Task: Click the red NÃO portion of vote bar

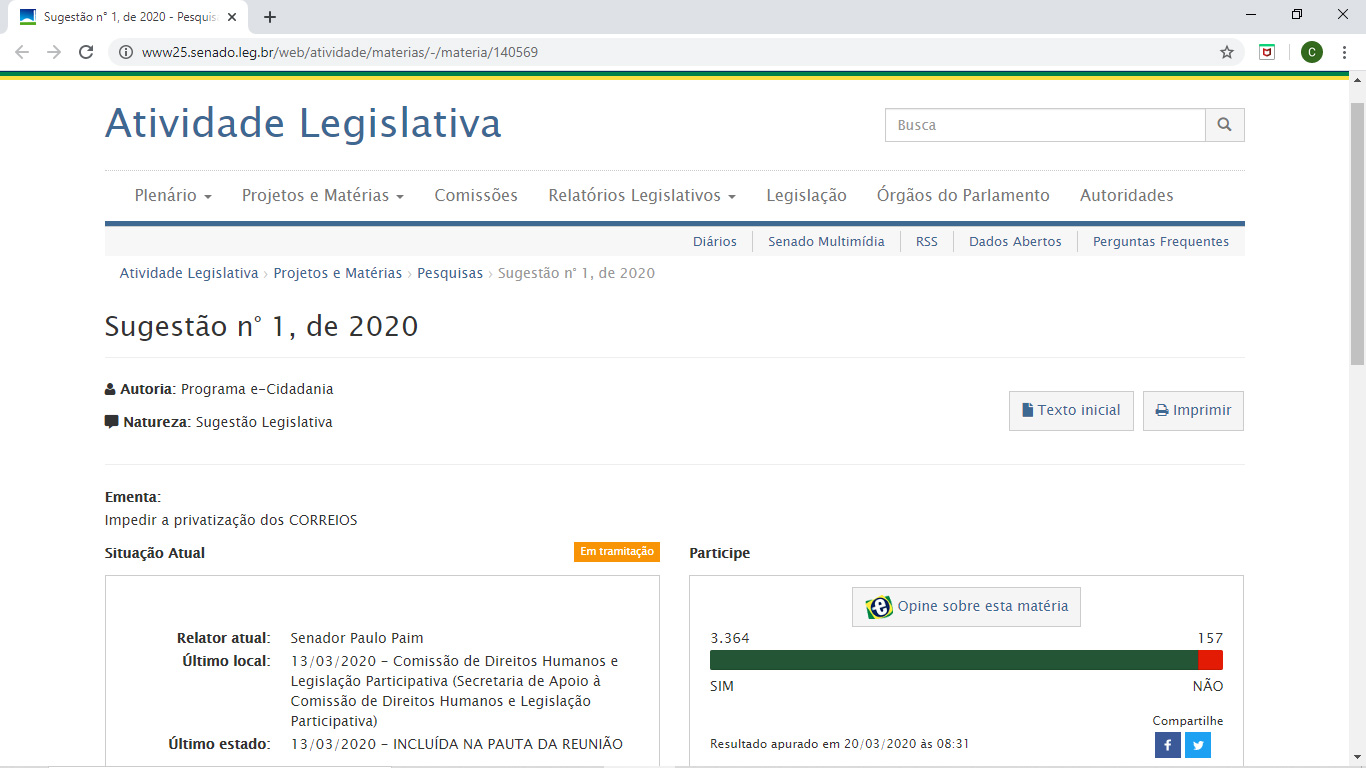Action: 1210,660
